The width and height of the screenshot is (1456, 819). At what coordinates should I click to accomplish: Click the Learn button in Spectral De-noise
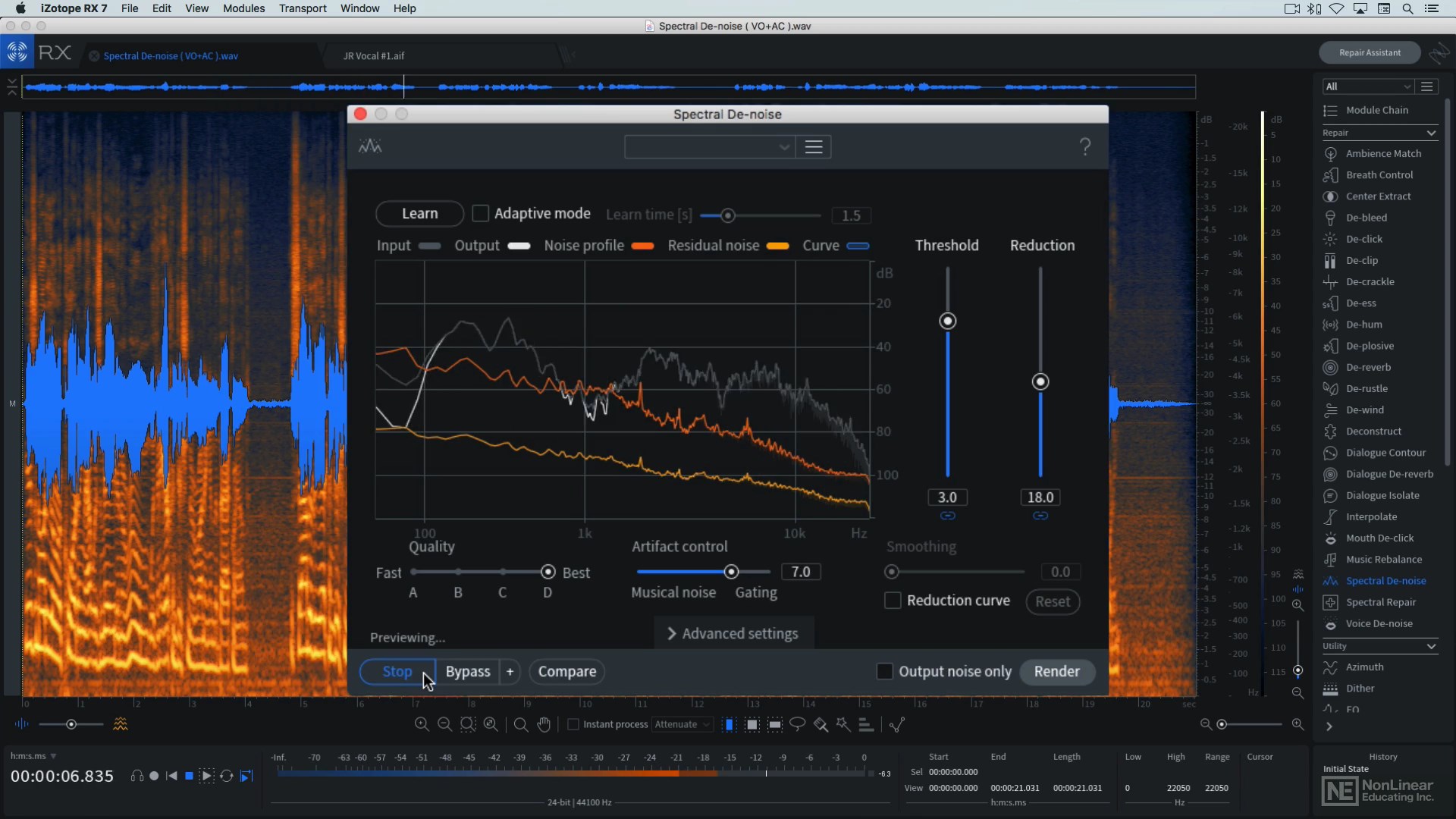pos(419,213)
